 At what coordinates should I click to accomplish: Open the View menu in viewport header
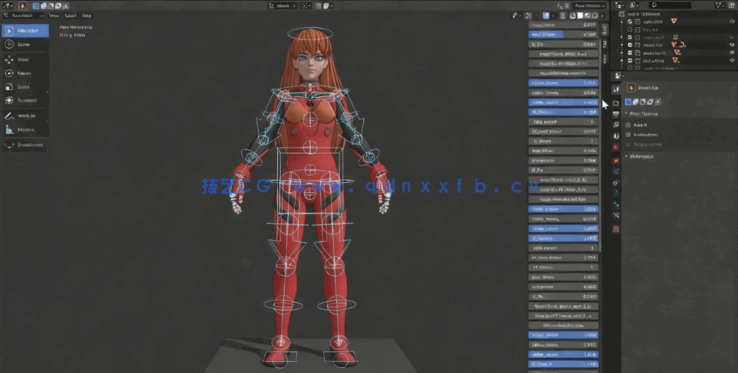(54, 16)
